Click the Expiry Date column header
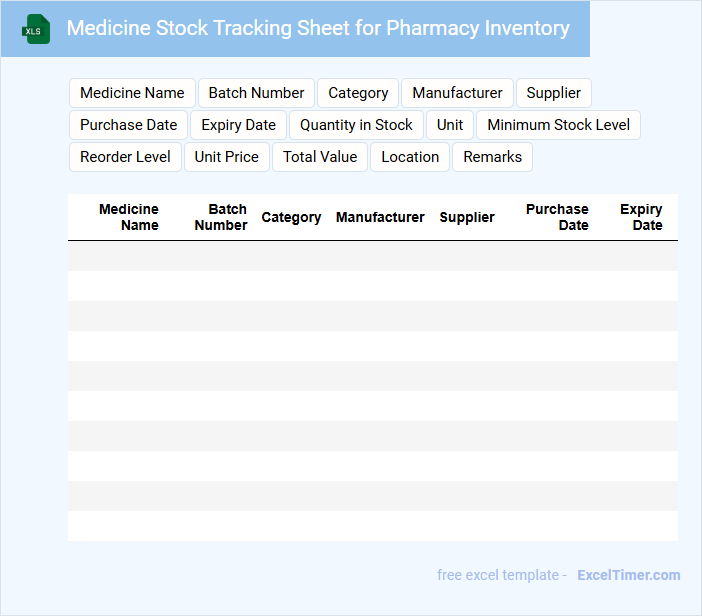 point(641,217)
